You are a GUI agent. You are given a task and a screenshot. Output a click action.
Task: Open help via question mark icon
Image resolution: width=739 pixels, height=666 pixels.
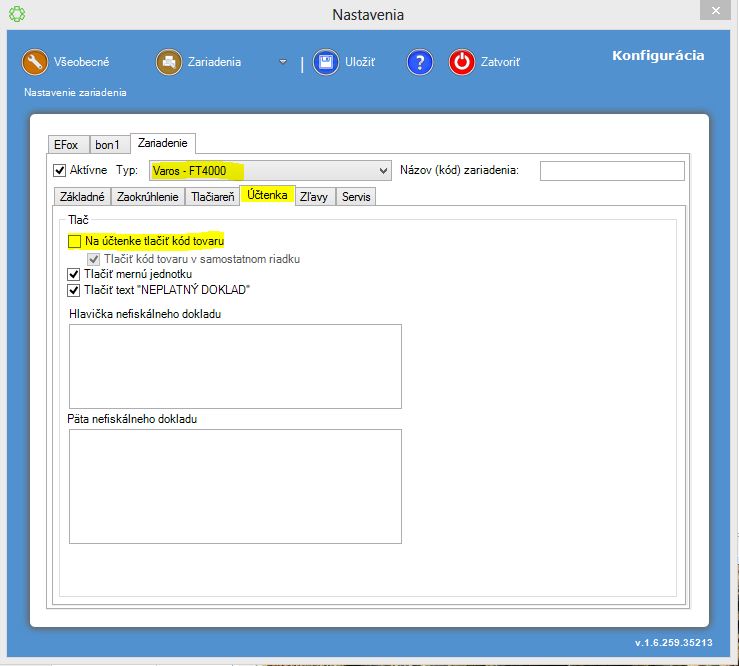pyautogui.click(x=419, y=62)
